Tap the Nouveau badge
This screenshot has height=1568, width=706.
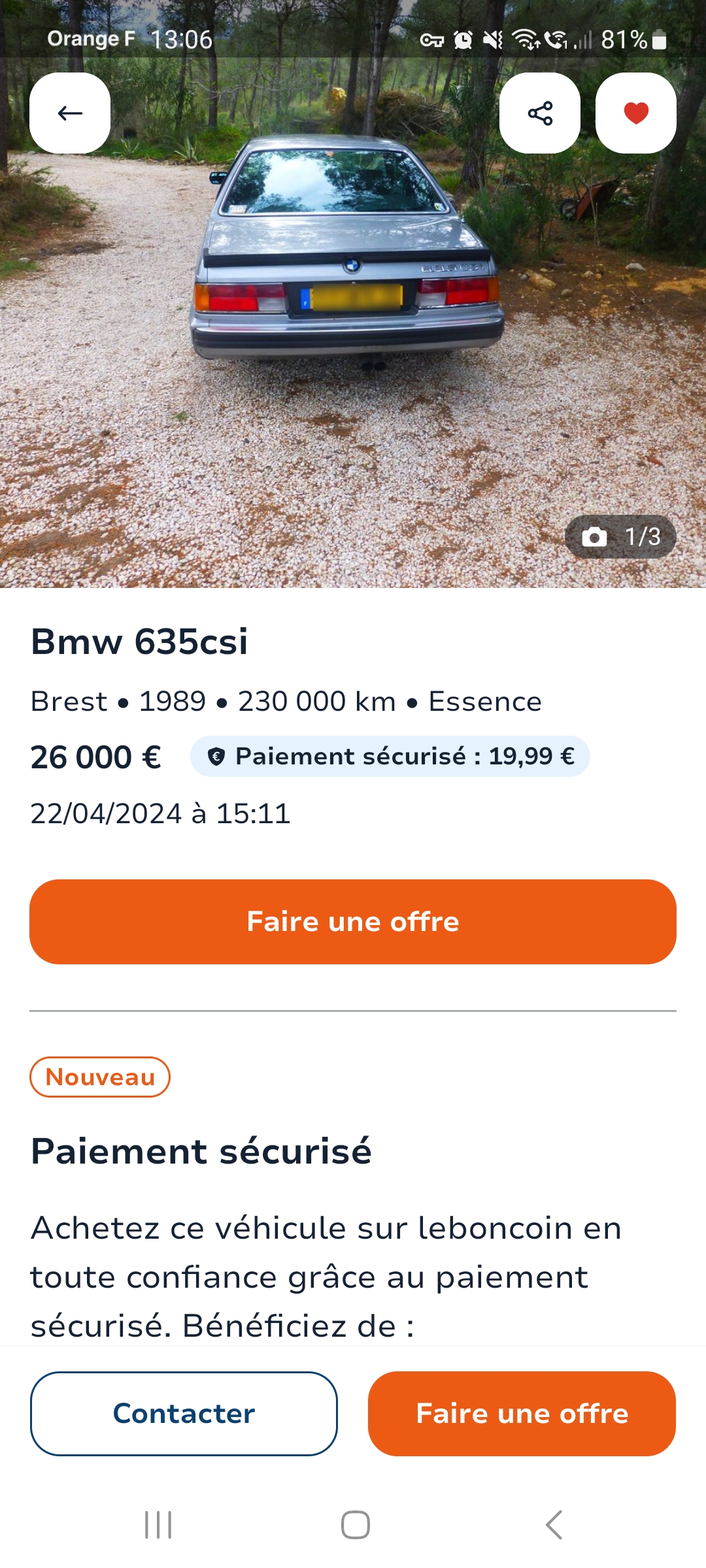100,1077
